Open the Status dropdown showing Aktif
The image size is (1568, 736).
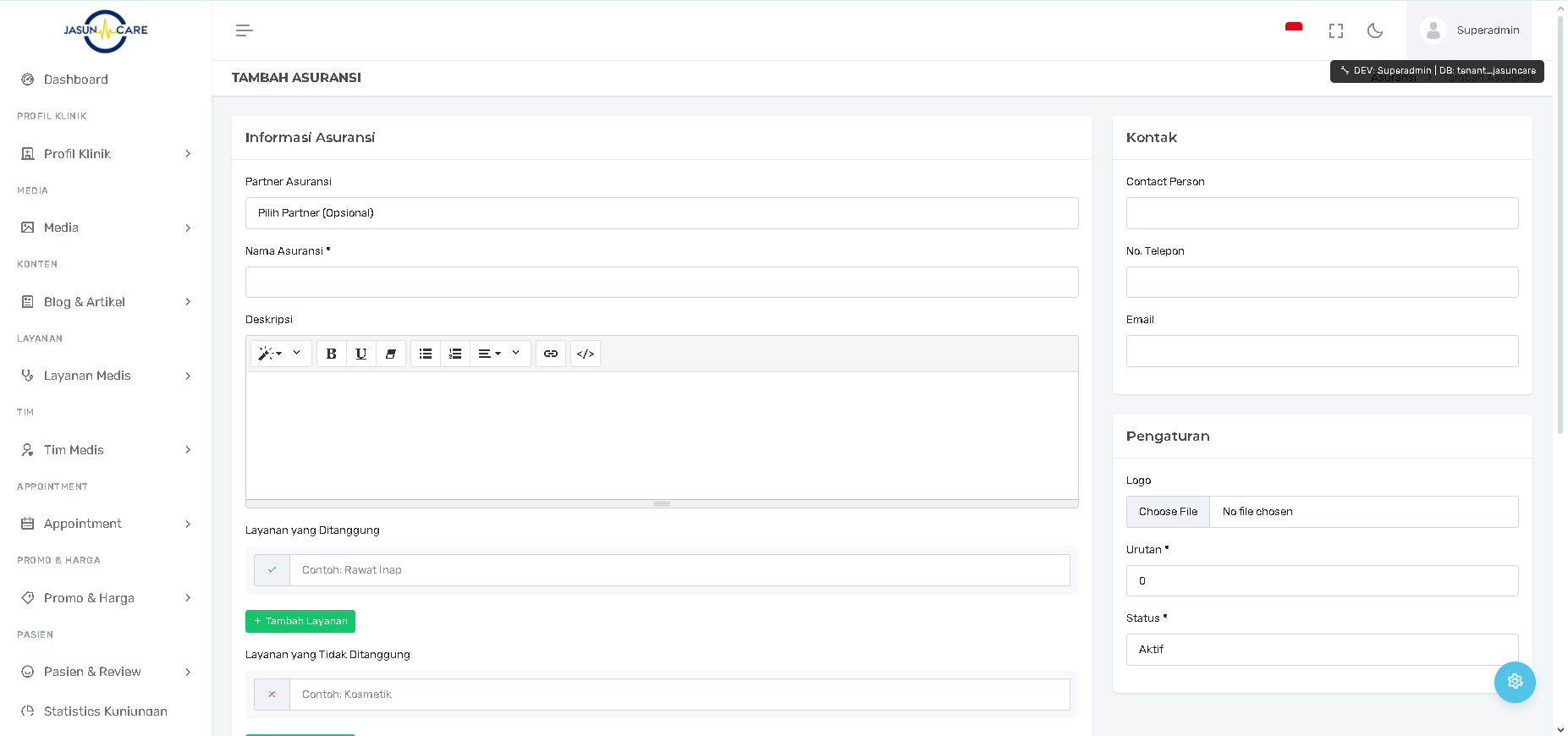[x=1322, y=650]
